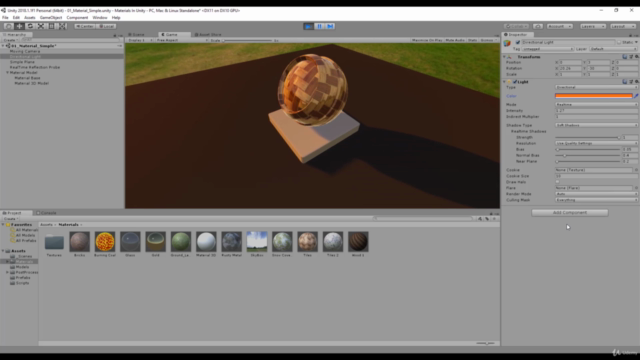Open Cookie texture object picker
640x360 pixels.
click(636, 170)
